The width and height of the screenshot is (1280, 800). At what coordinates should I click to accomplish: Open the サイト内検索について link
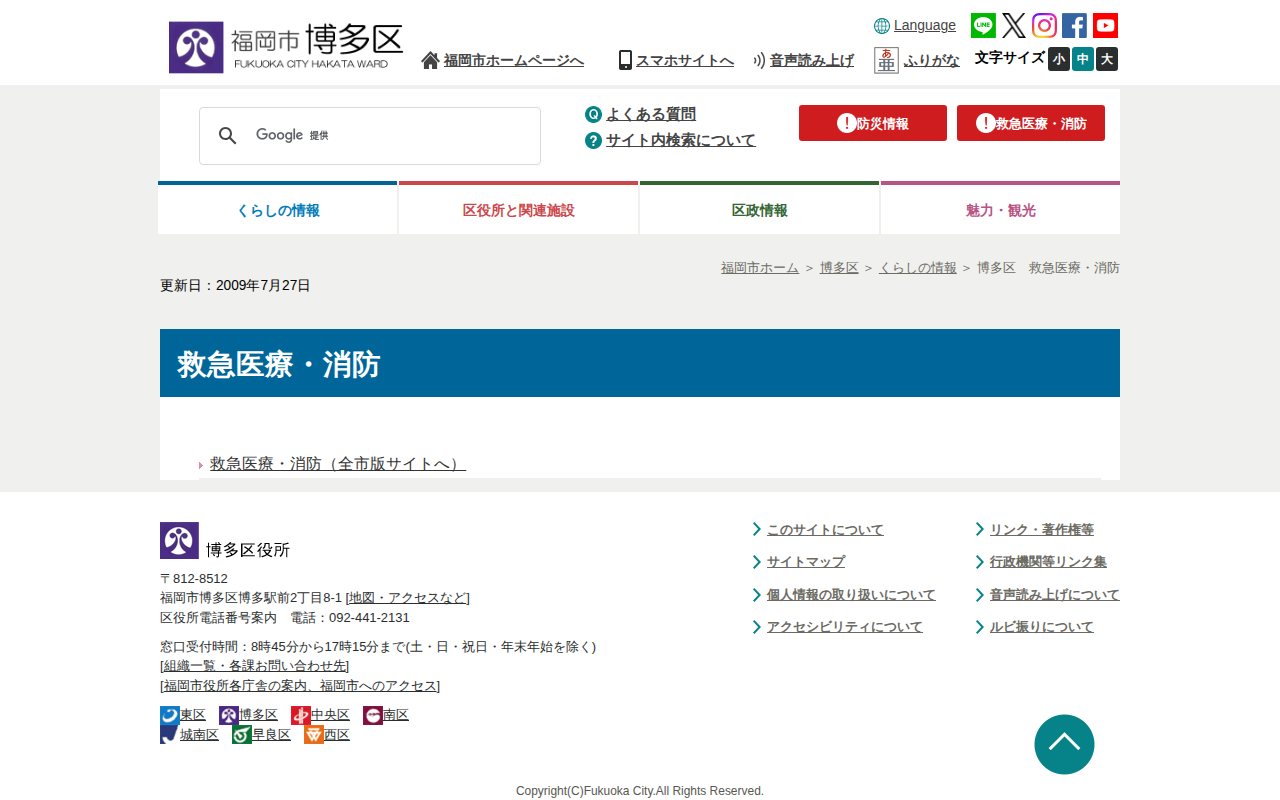tap(681, 140)
